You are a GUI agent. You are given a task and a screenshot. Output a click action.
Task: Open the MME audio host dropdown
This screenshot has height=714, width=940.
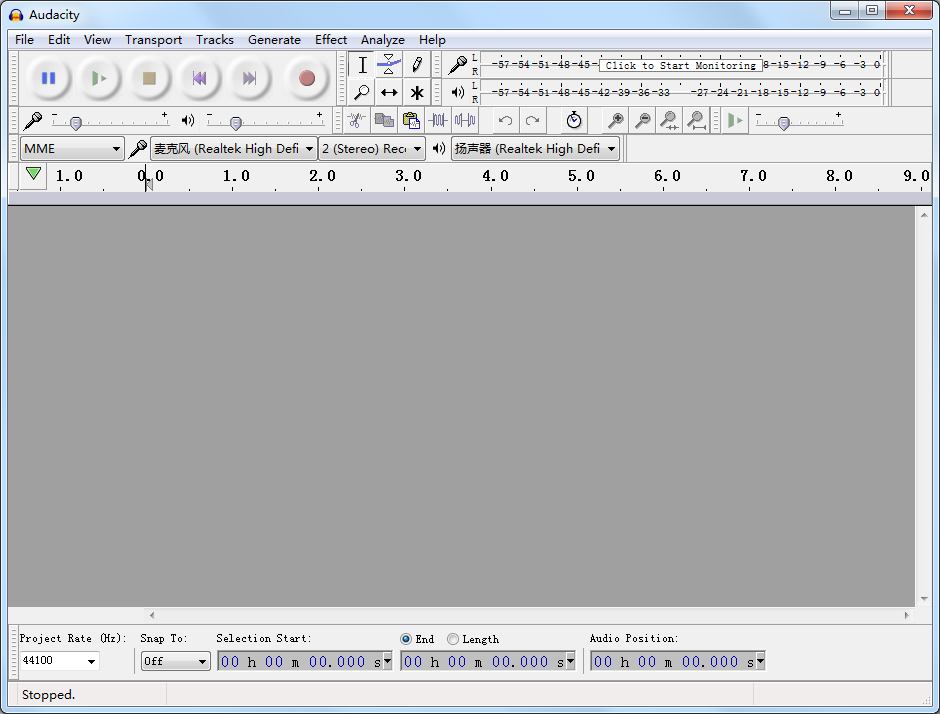click(x=72, y=149)
